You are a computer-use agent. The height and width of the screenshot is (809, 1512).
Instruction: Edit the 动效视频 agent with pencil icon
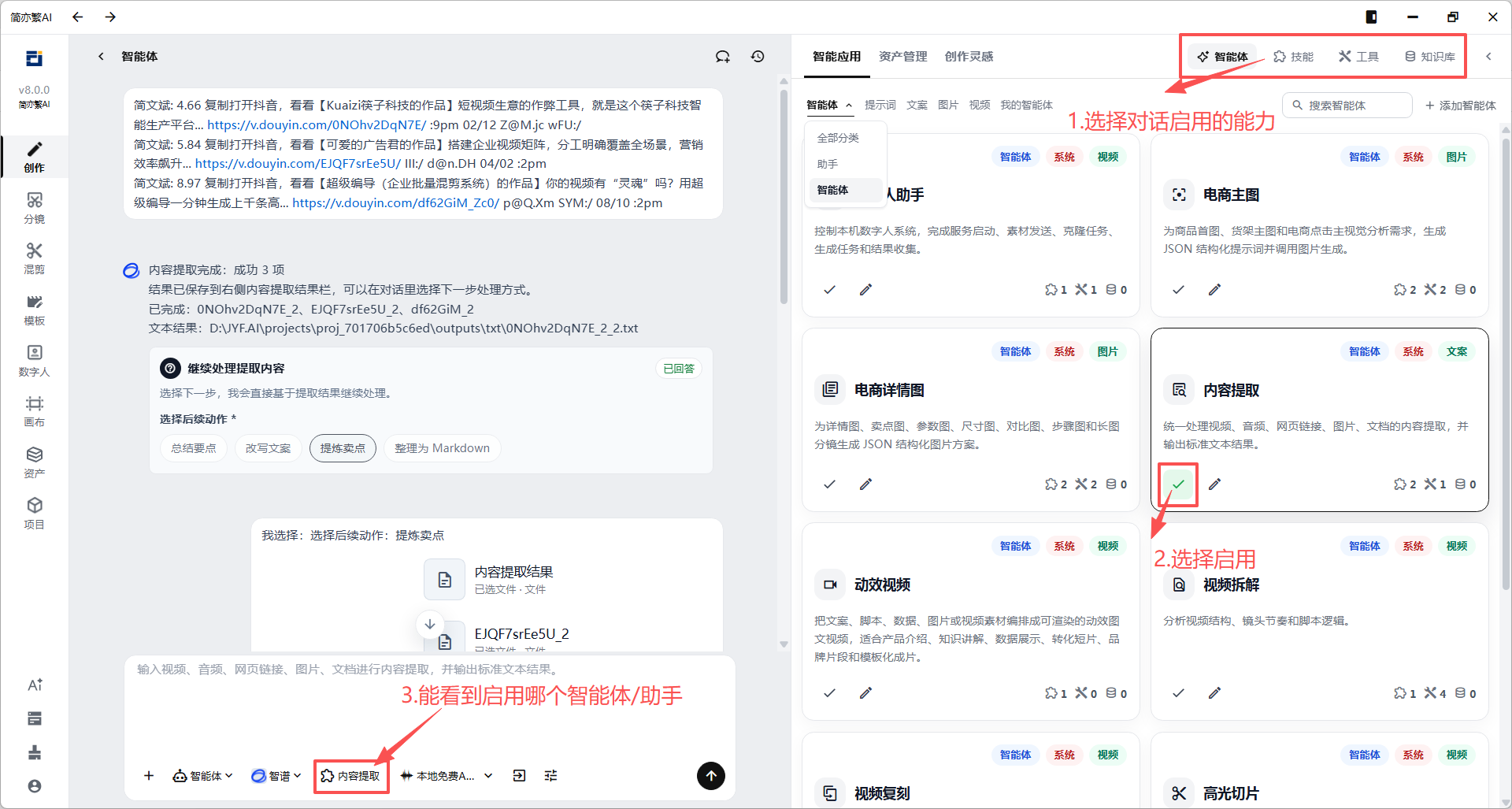866,693
